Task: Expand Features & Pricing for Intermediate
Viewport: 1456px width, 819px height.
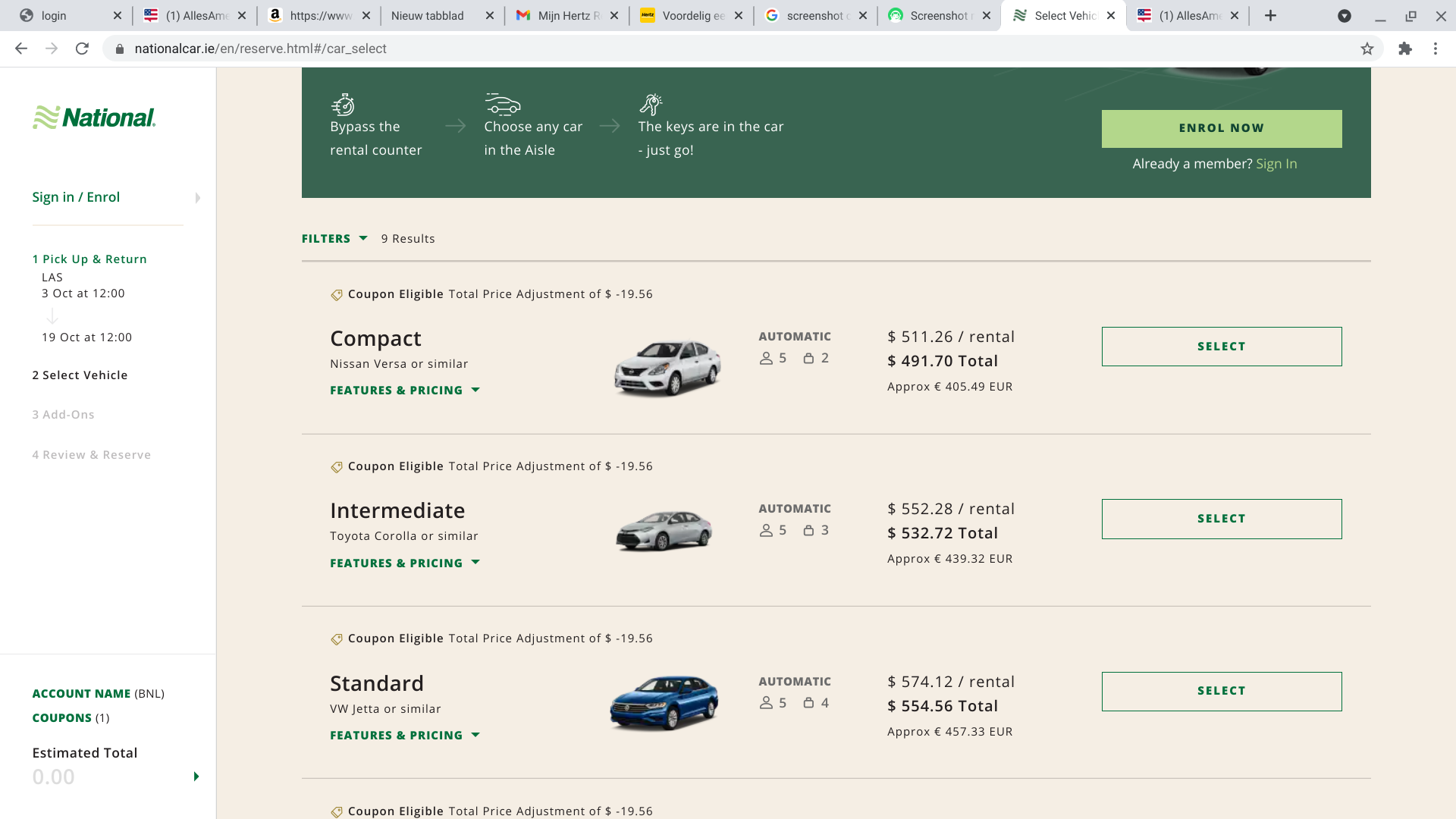Action: (x=405, y=563)
